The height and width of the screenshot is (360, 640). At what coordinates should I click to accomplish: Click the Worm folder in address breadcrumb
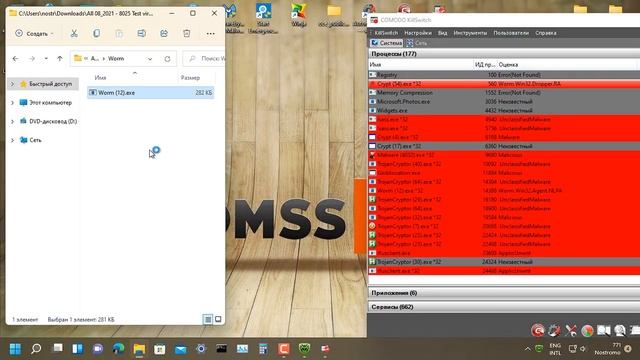pos(116,59)
